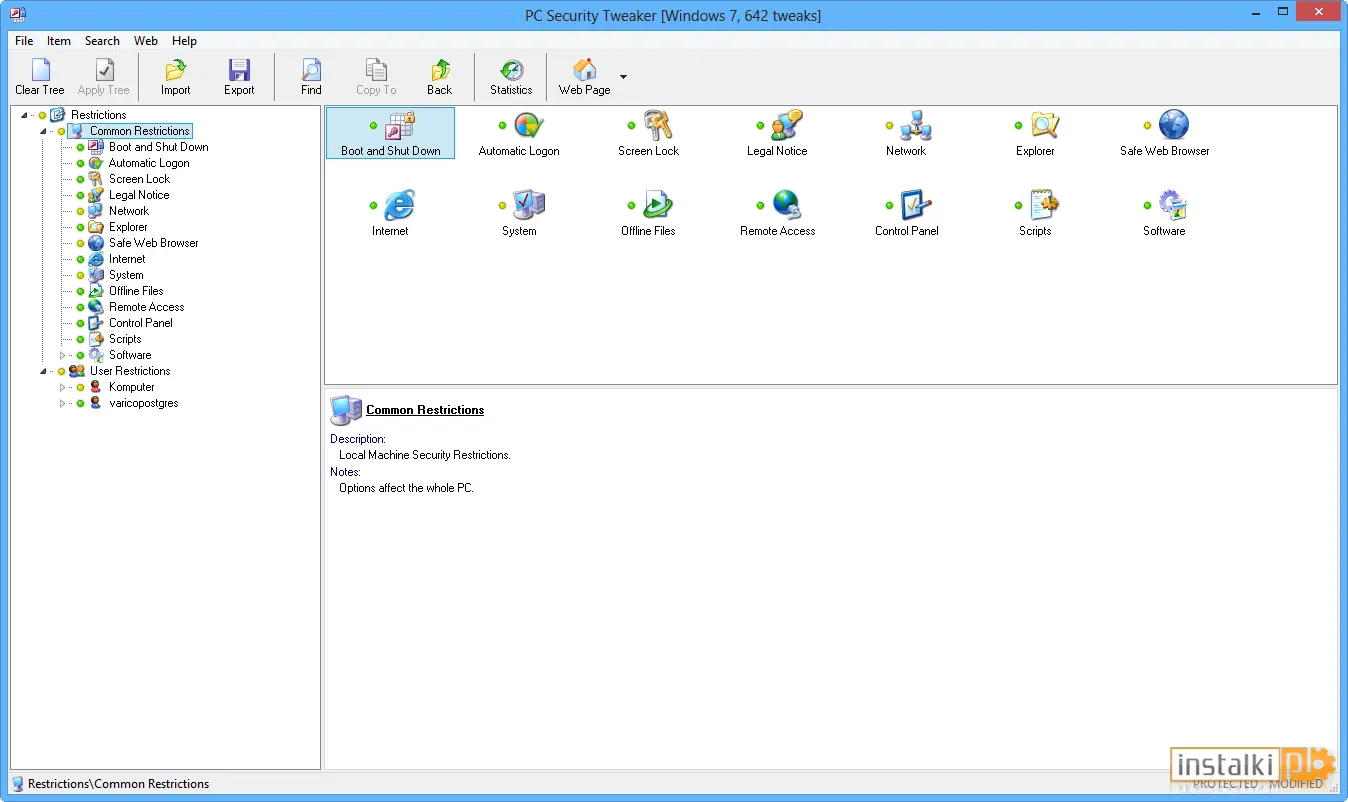Toggle the status dot next to Screen Lock in tree
This screenshot has width=1348, height=802.
(80, 179)
